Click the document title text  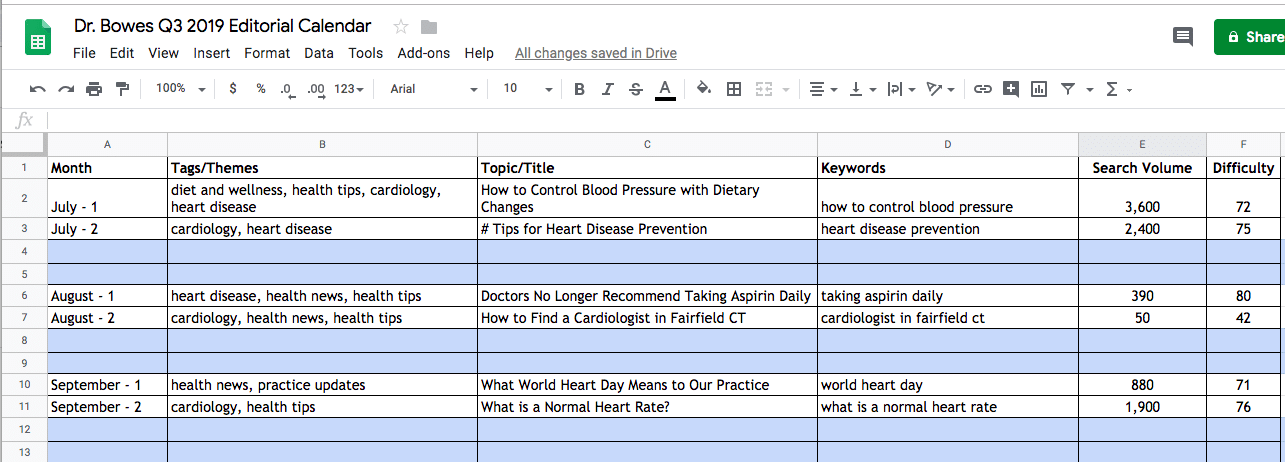(x=223, y=26)
